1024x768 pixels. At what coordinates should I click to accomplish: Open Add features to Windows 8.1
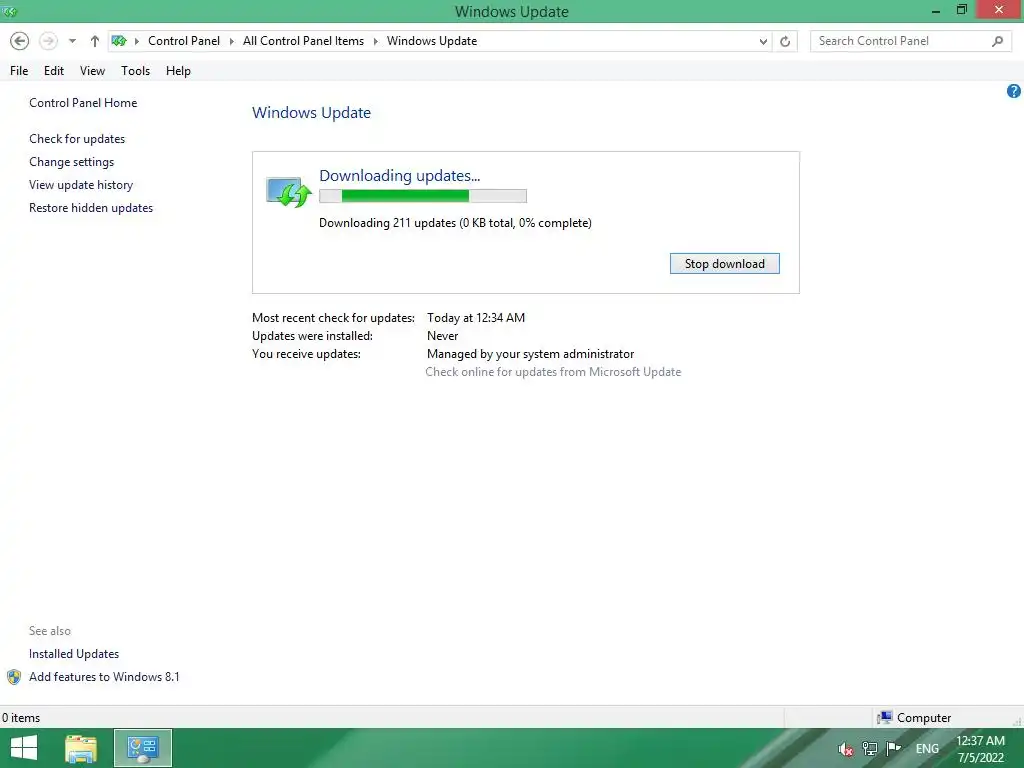point(104,677)
